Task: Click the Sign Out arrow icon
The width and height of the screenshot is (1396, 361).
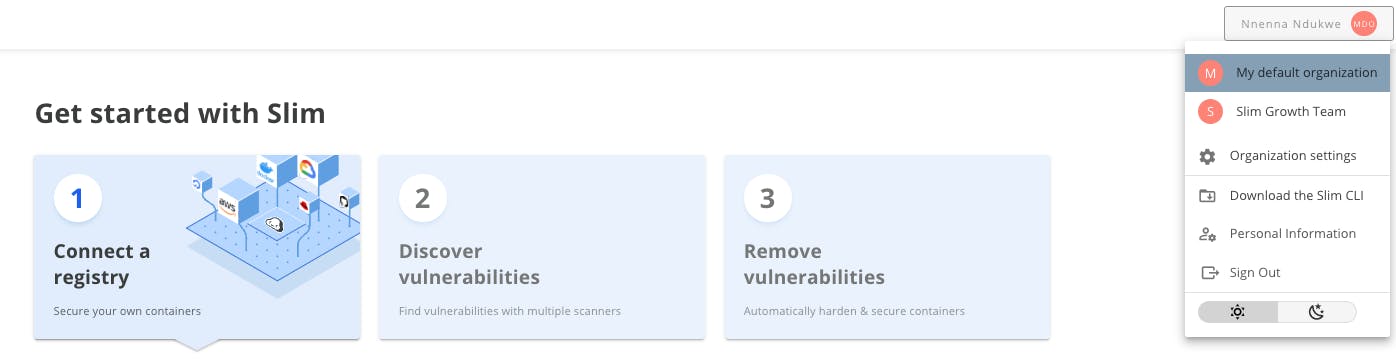Action: pos(1208,273)
